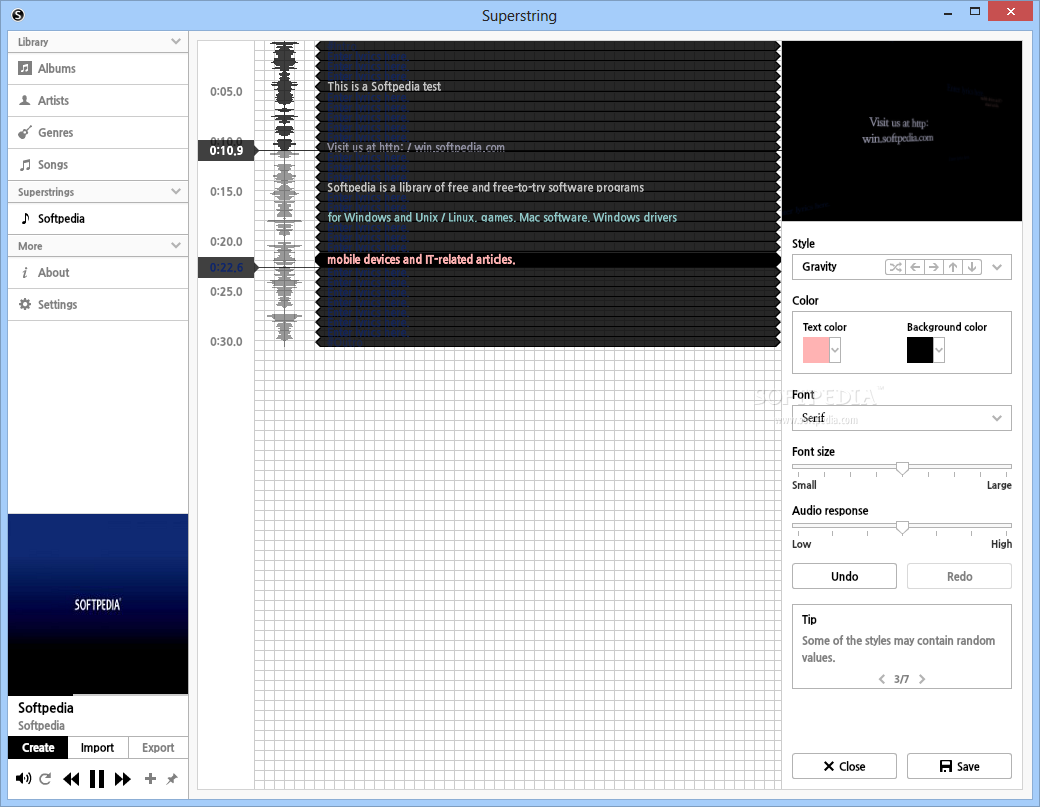Switch to the Import tab
Viewport: 1040px width, 807px height.
[98, 747]
